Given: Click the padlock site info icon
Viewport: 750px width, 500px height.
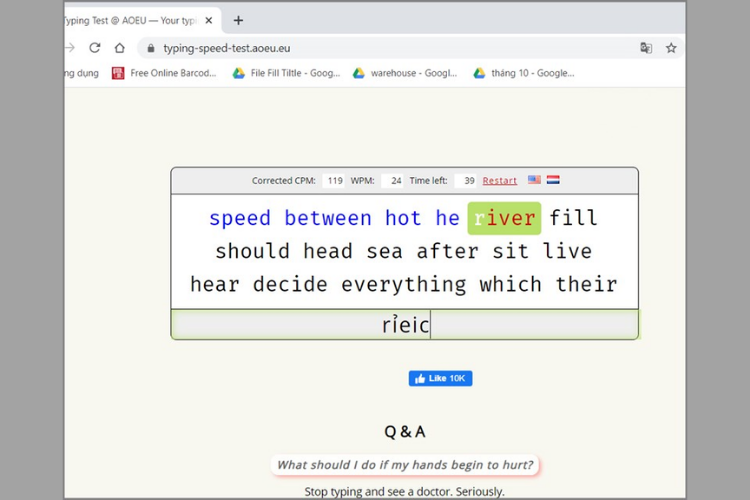Looking at the screenshot, I should (151, 48).
